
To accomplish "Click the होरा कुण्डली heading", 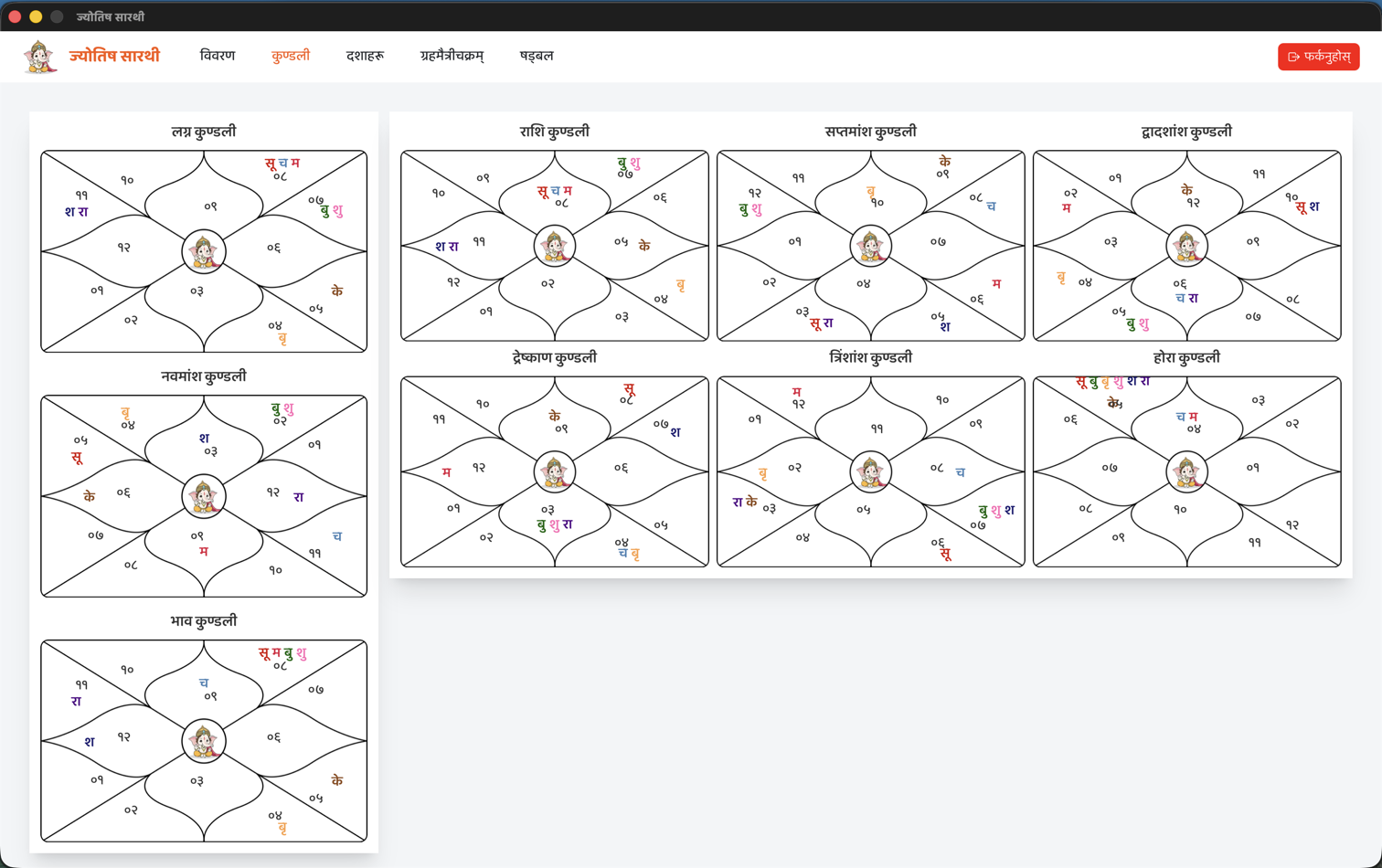I will (x=1187, y=358).
